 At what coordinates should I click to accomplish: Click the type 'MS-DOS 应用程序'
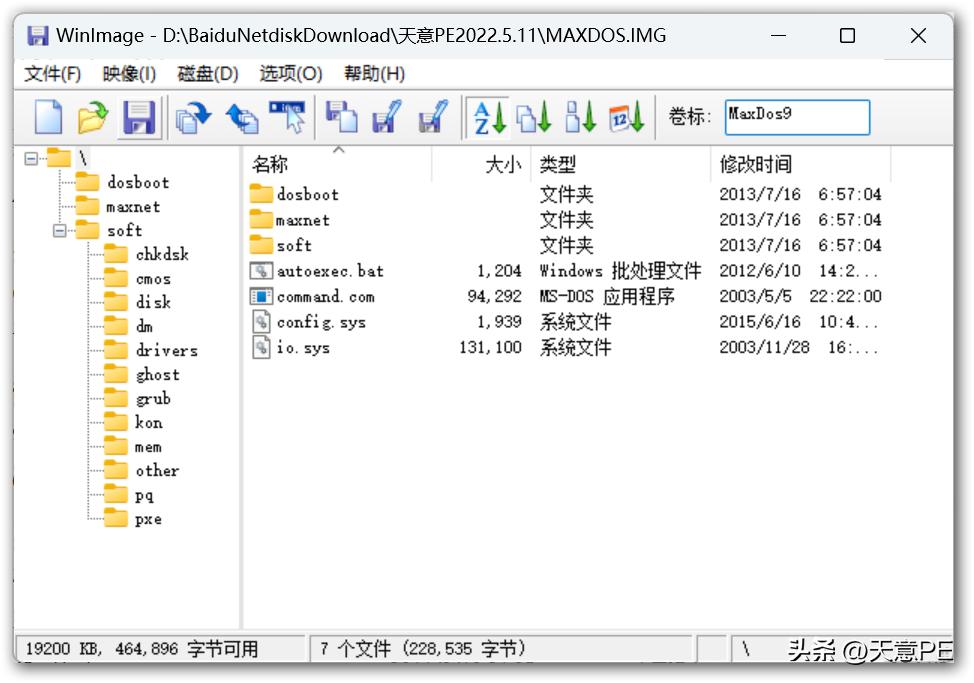tap(607, 296)
